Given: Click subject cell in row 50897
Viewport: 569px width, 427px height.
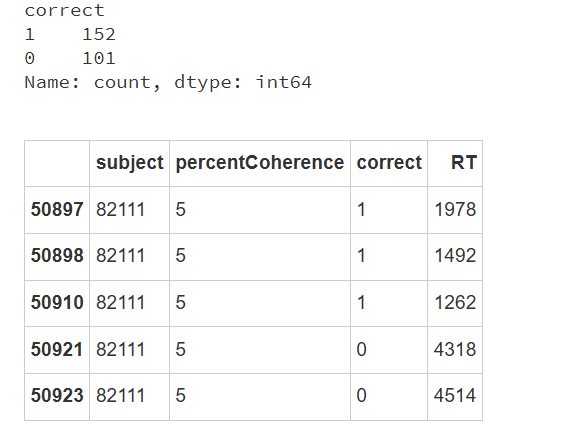Looking at the screenshot, I should coord(120,209).
